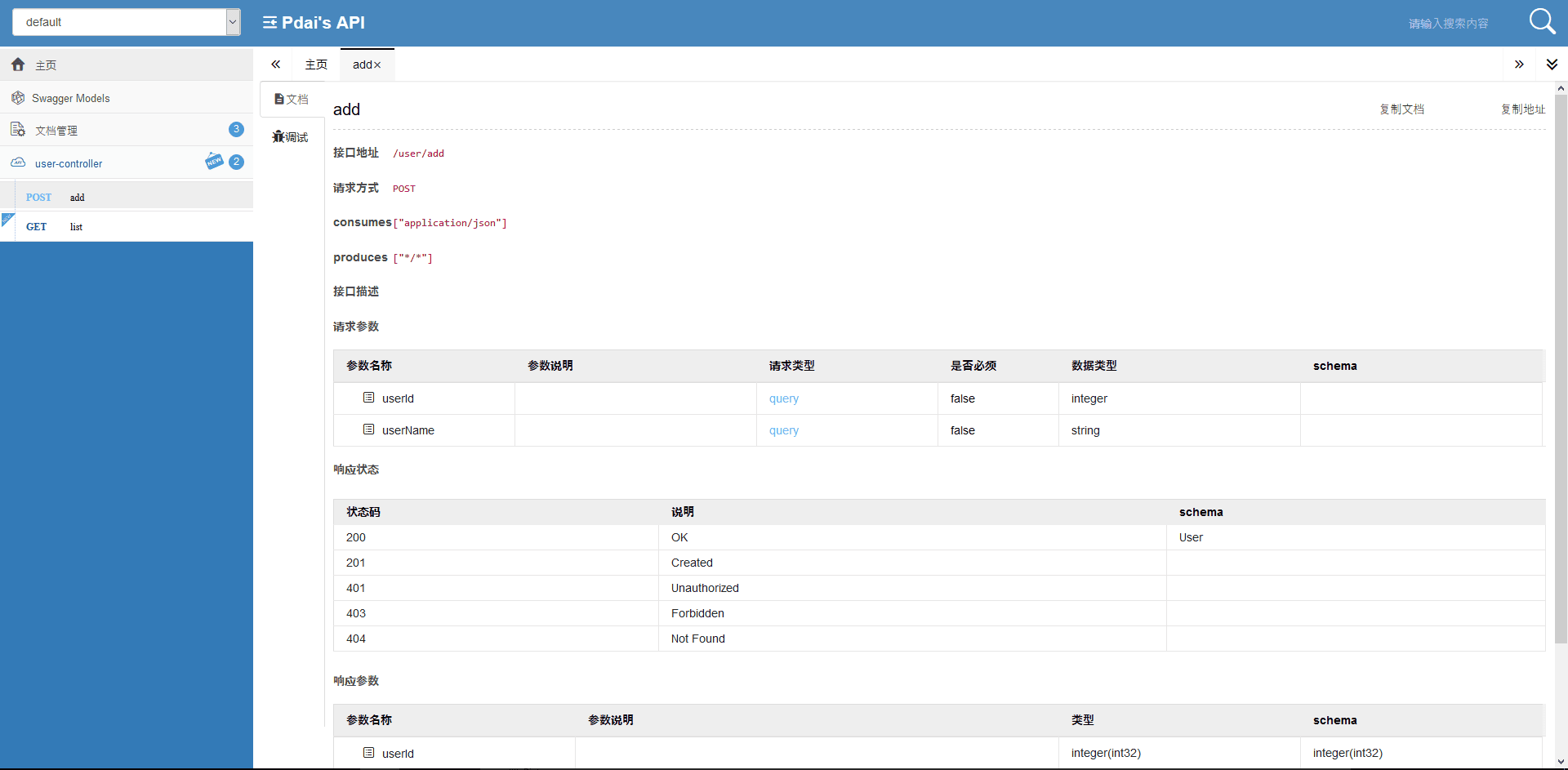Click the 文档管理 document icon
This screenshot has width=1568, height=770.
[18, 130]
